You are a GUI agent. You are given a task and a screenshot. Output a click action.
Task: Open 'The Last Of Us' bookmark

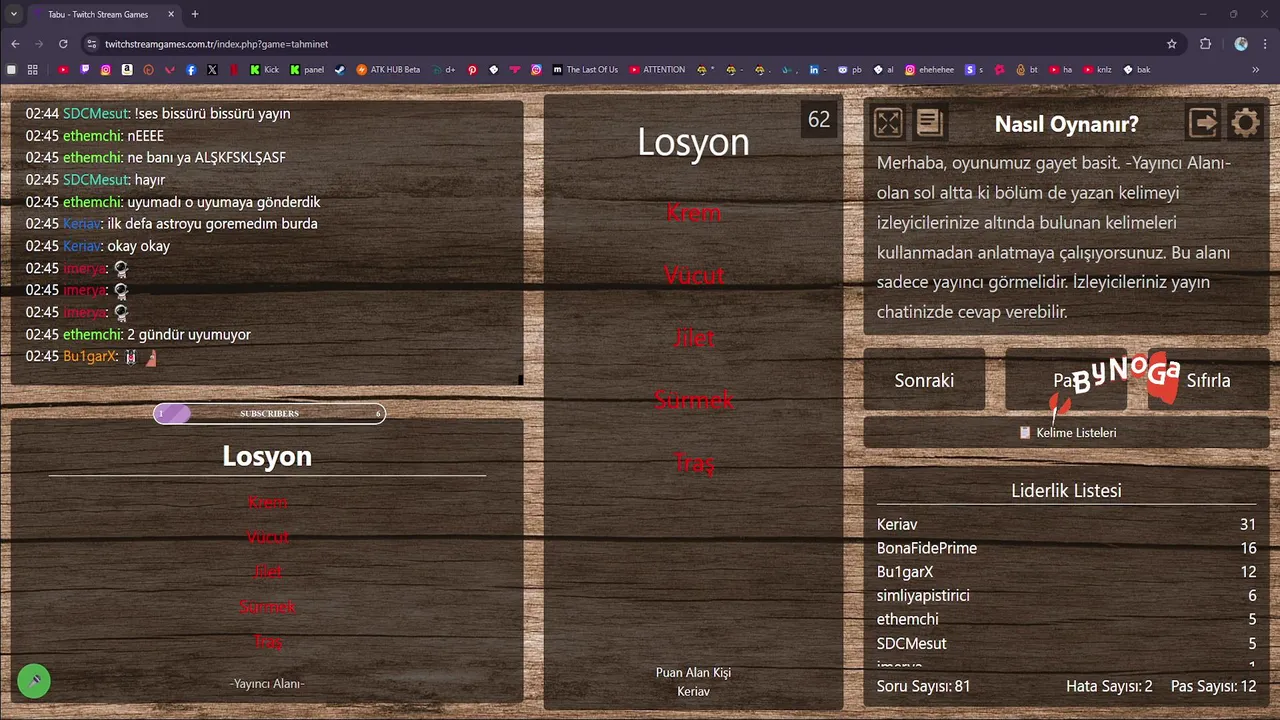point(585,70)
